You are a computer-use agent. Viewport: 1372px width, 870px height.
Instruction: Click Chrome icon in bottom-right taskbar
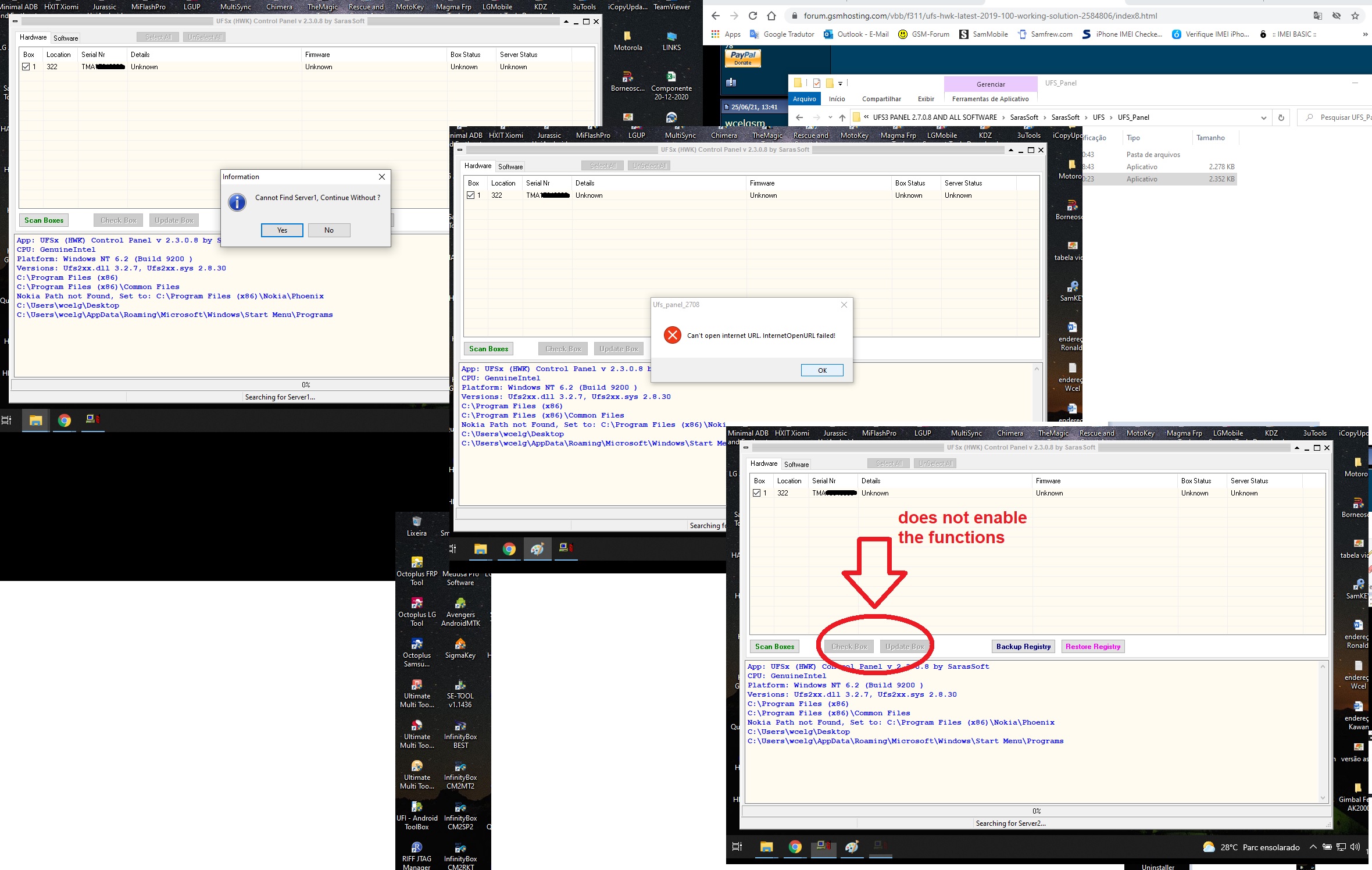click(x=795, y=847)
